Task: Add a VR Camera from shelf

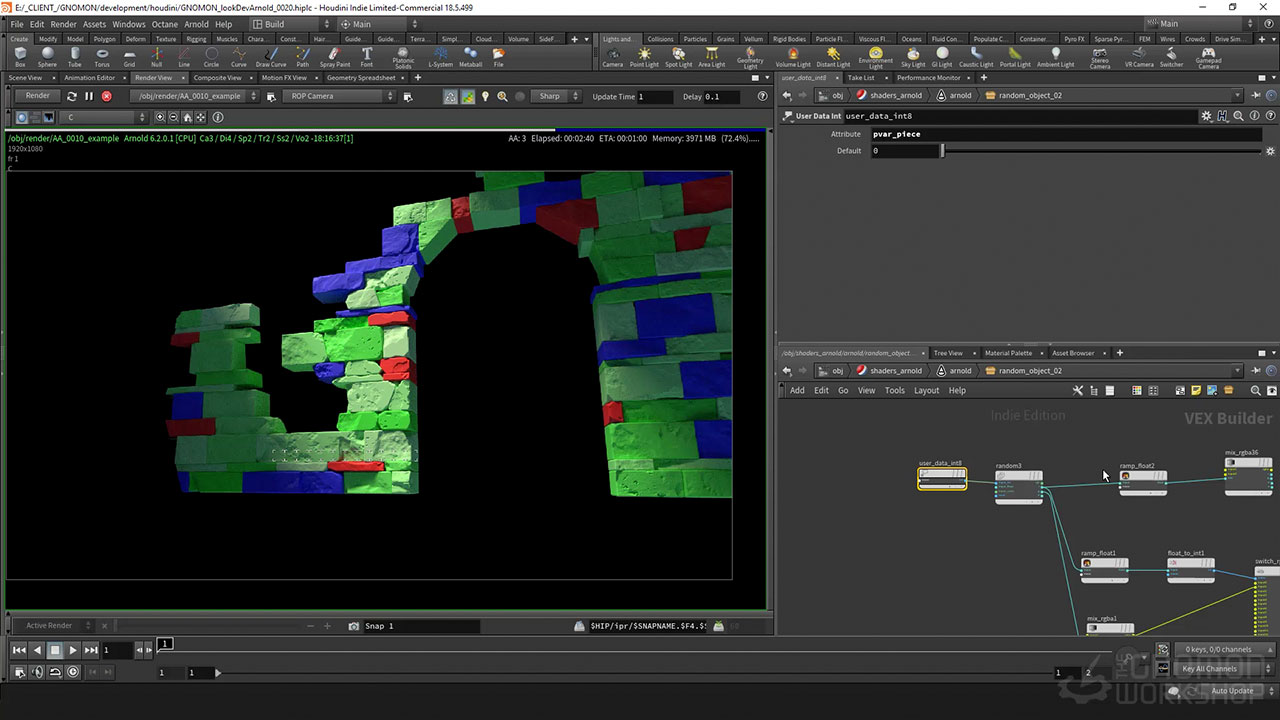Action: click(1139, 56)
